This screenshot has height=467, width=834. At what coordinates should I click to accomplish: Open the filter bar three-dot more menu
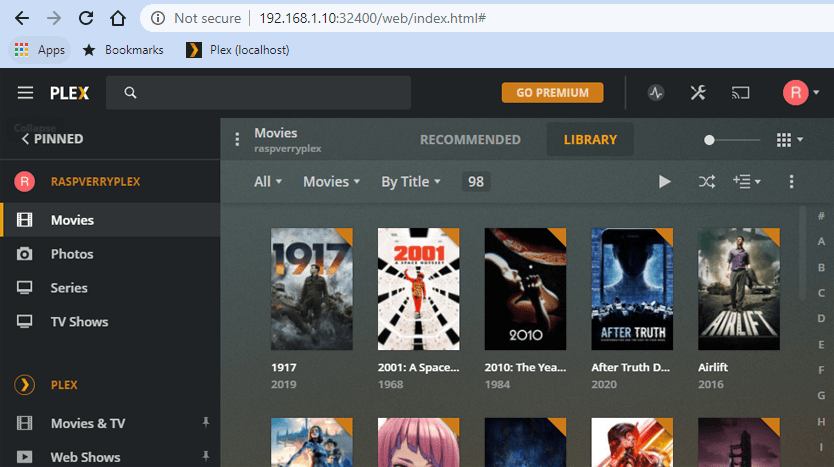coord(791,182)
